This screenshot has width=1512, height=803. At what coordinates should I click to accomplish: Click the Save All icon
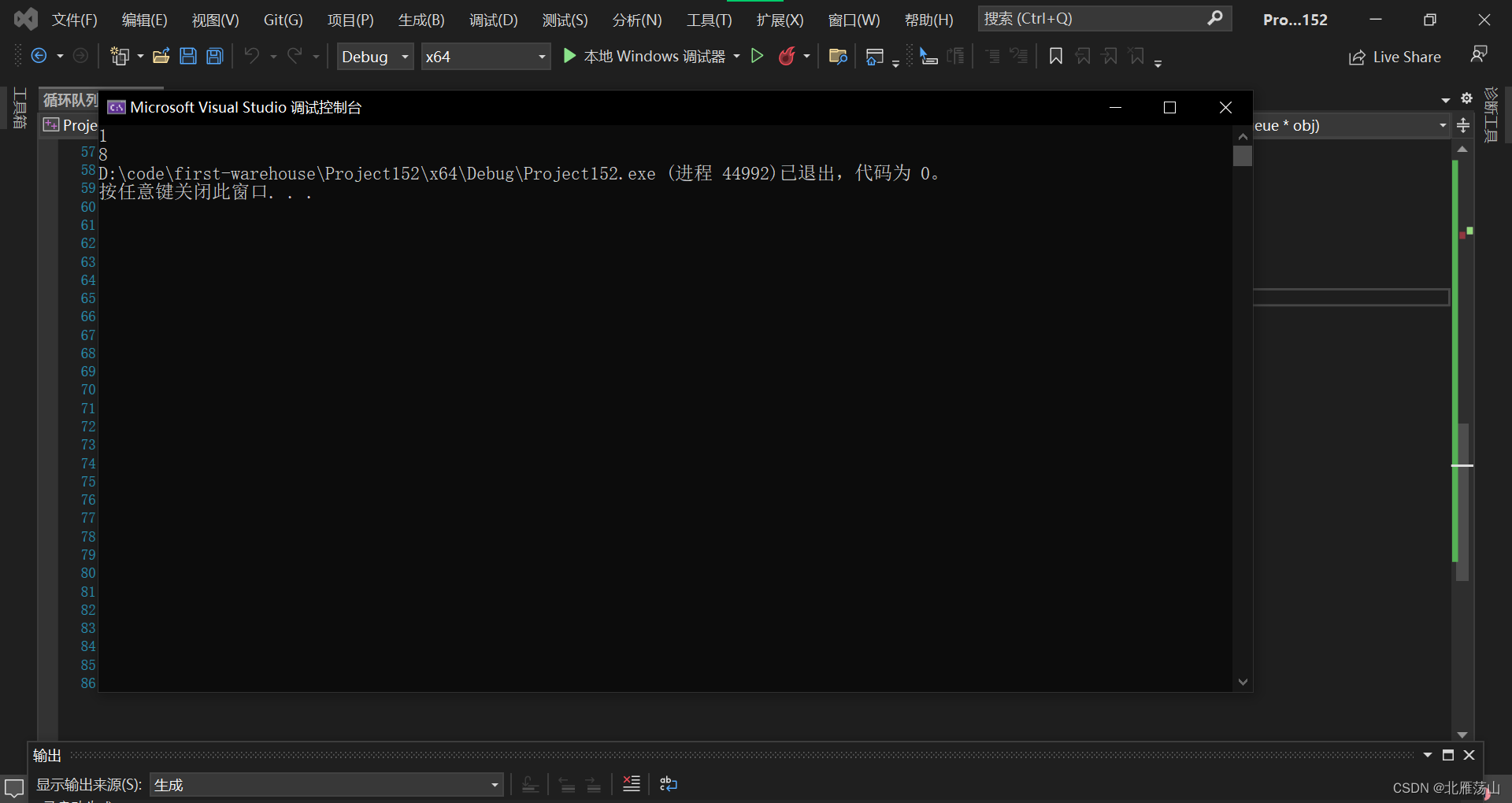[x=215, y=56]
